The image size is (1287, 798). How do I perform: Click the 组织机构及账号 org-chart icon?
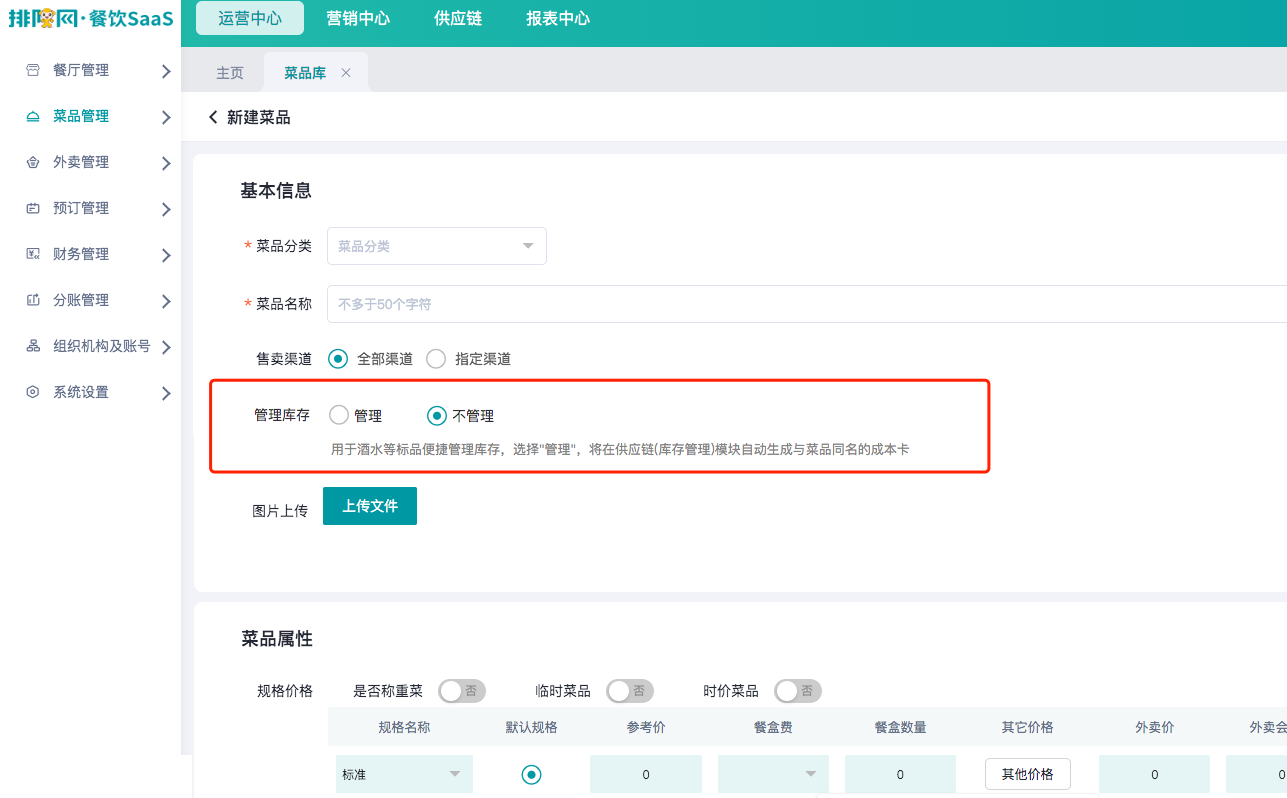pyautogui.click(x=33, y=346)
